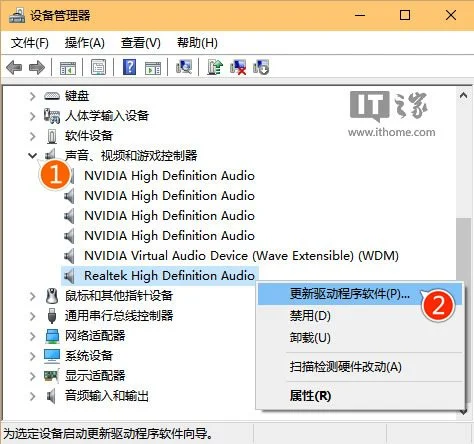
Task: Expand the 通用串行总线控制器 category
Action: pos(32,316)
